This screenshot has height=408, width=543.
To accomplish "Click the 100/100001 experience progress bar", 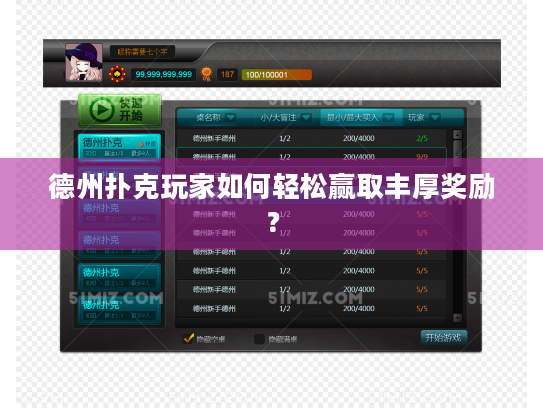I will pos(276,75).
